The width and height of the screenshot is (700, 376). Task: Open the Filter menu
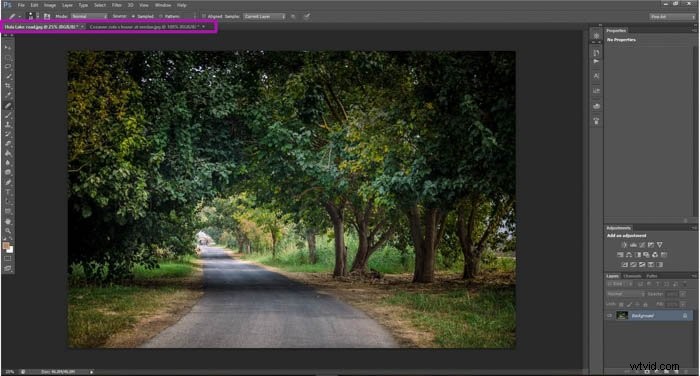click(117, 5)
